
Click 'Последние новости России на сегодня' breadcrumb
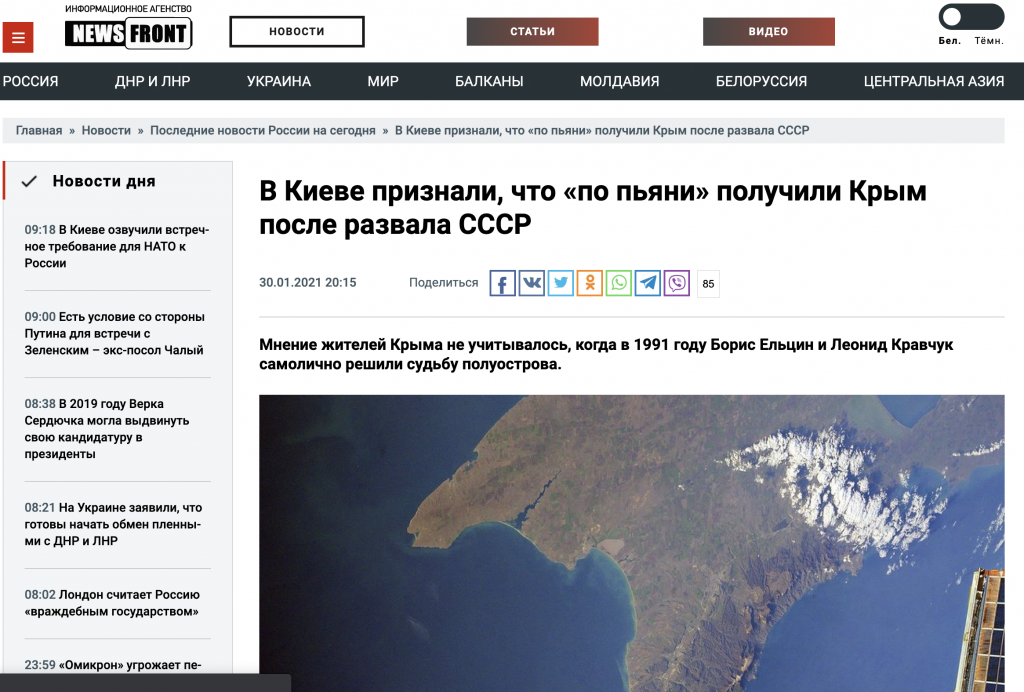[x=263, y=131]
